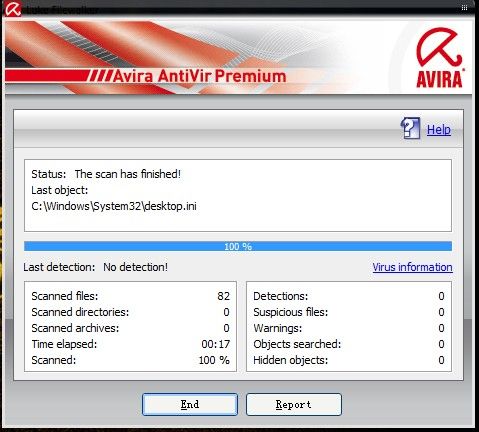
Task: Click the Avira AntiVir Premium banner title
Action: [199, 76]
